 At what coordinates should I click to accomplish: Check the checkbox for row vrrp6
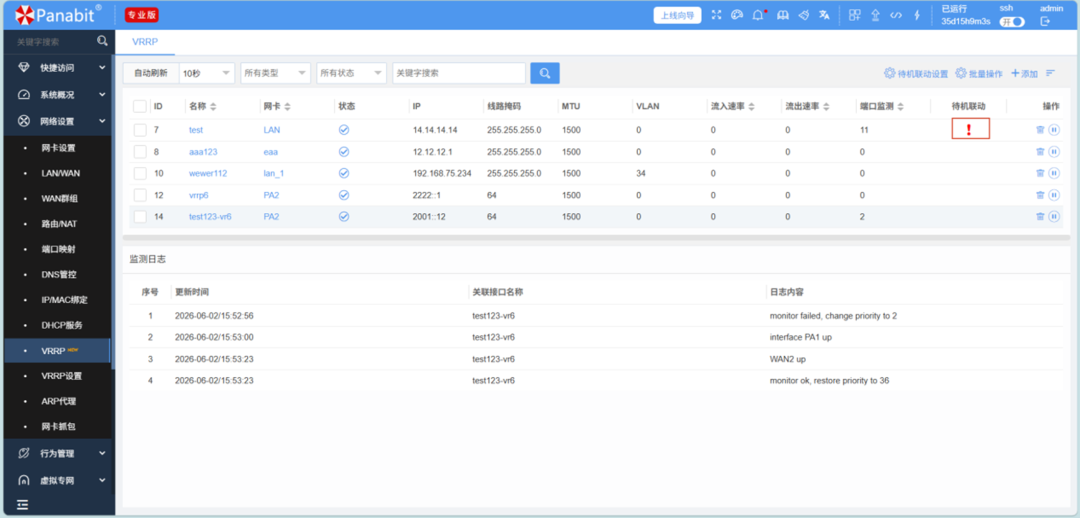click(140, 195)
